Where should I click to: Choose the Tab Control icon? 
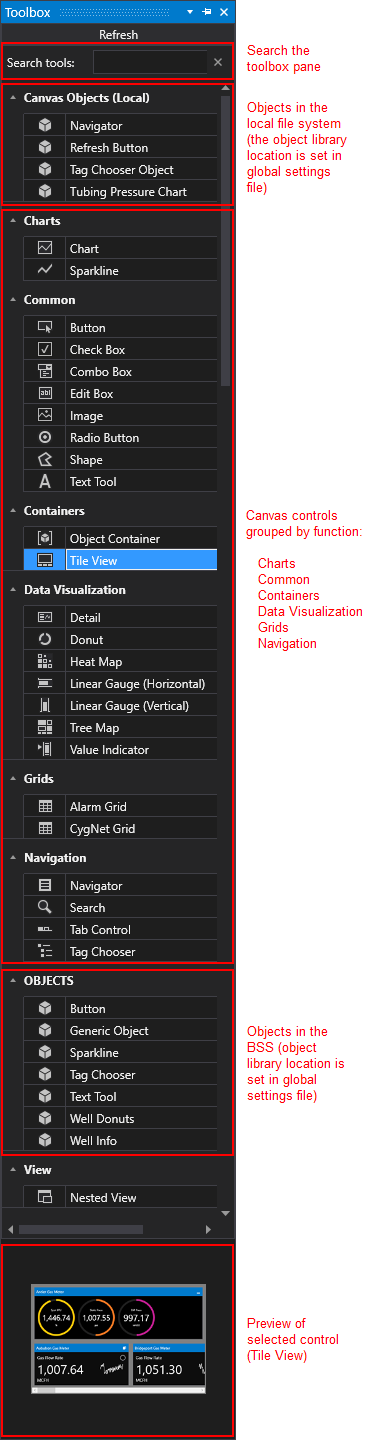pyautogui.click(x=44, y=930)
